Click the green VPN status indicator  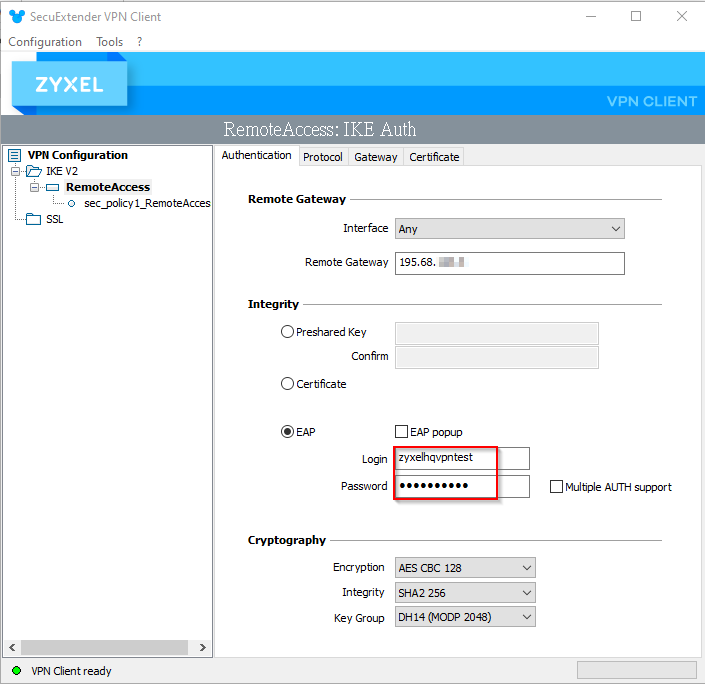click(x=17, y=671)
